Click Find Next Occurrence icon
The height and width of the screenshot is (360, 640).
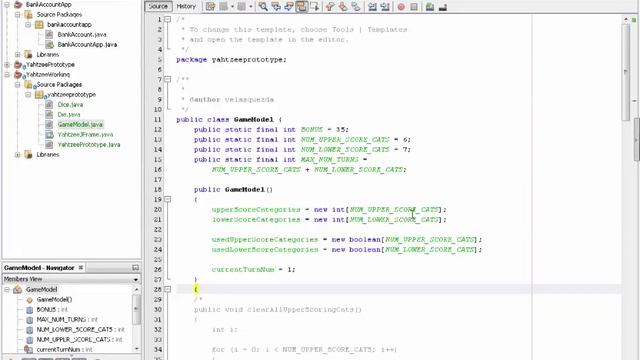pyautogui.click(x=289, y=7)
